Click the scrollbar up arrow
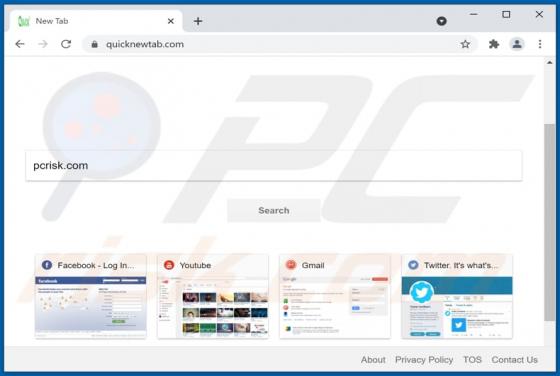 coord(550,62)
